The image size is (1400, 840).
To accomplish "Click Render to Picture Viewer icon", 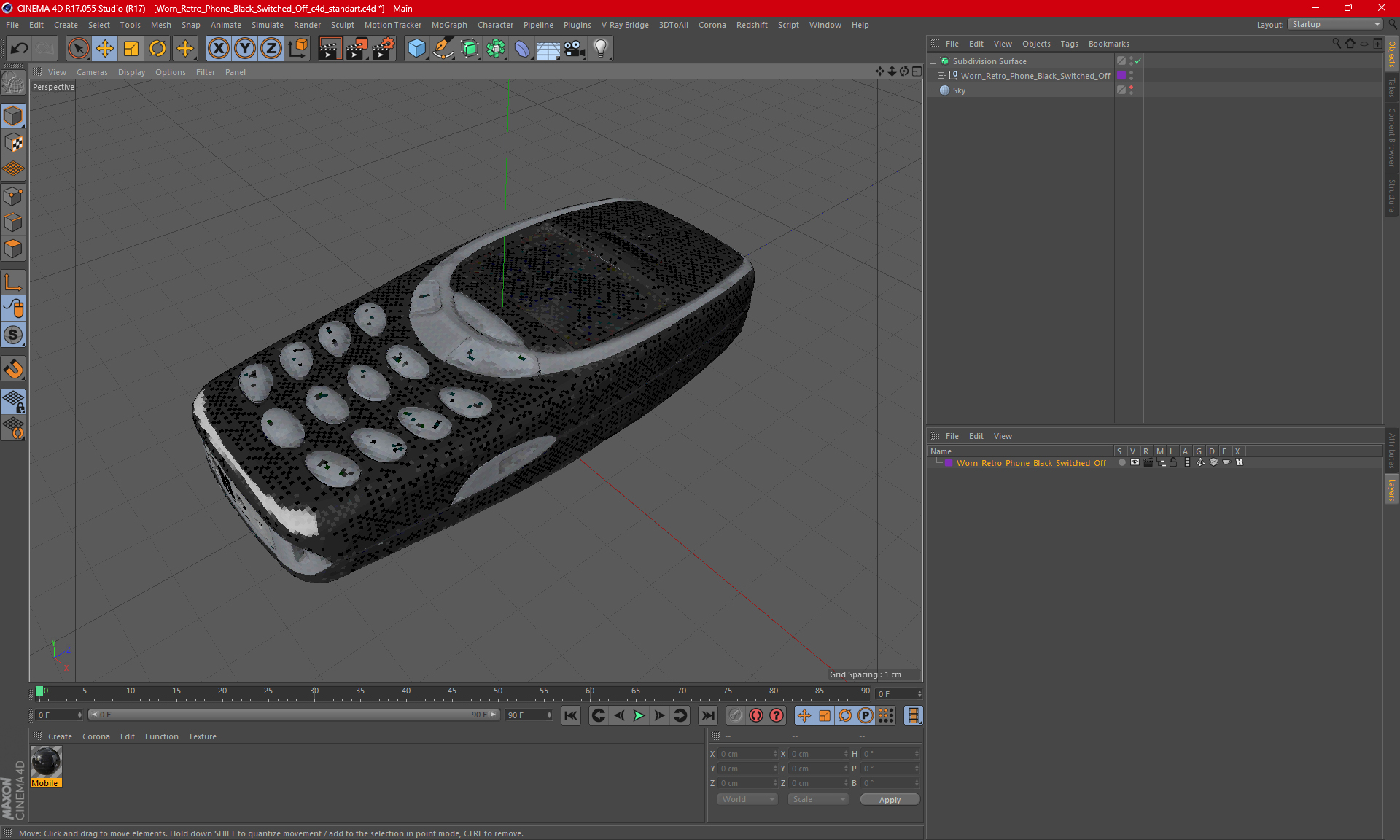I will [x=357, y=49].
